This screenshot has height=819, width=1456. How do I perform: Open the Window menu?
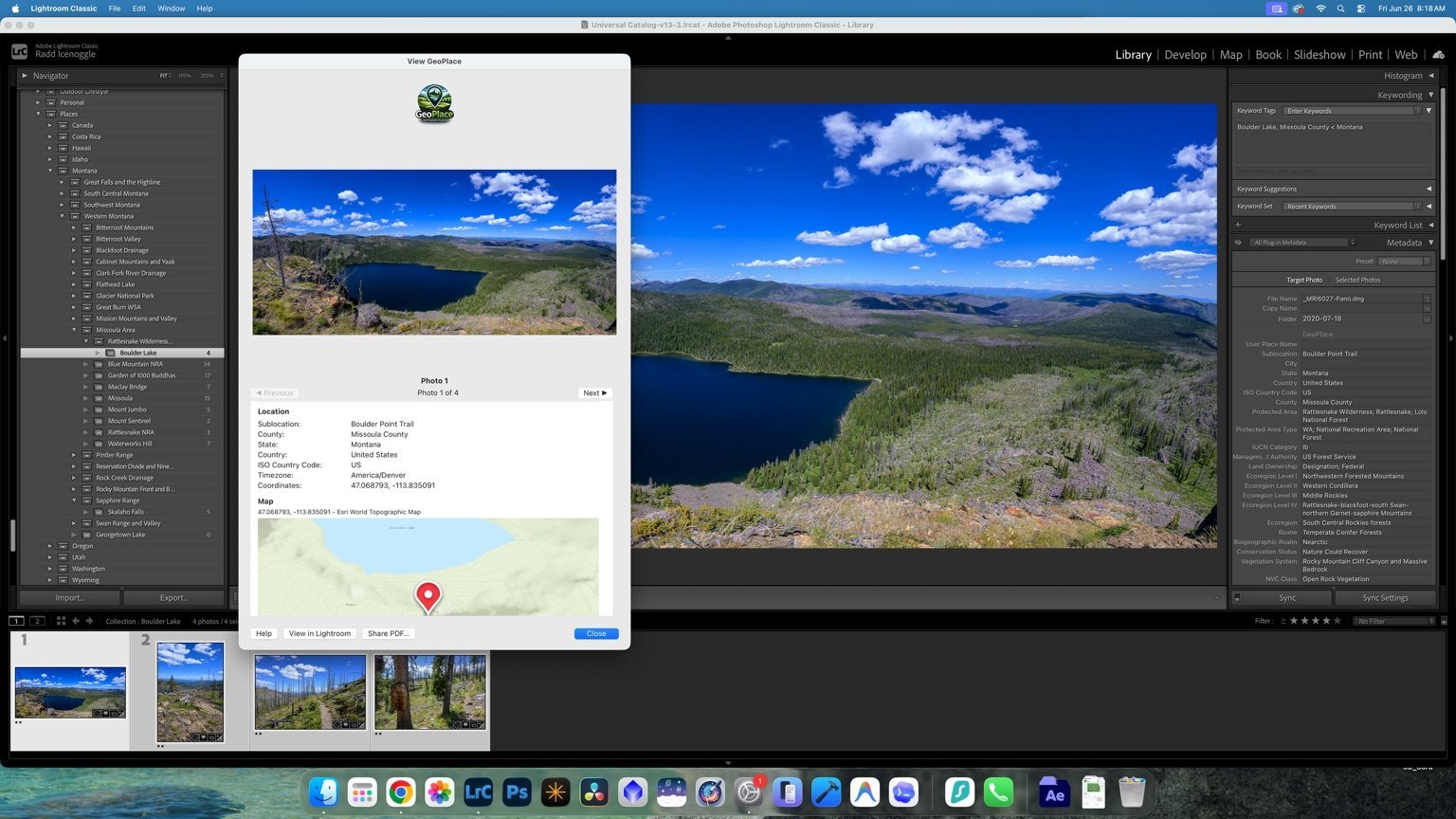click(171, 9)
